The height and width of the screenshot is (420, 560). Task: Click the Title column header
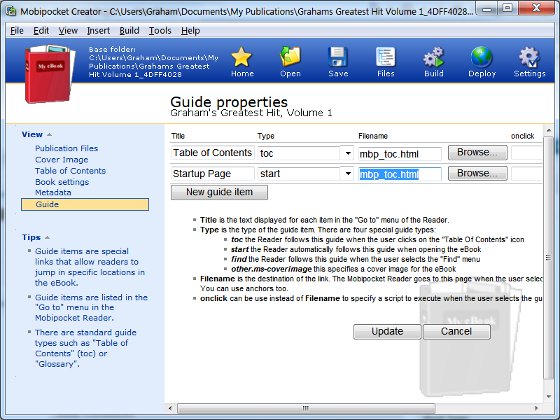[178, 136]
